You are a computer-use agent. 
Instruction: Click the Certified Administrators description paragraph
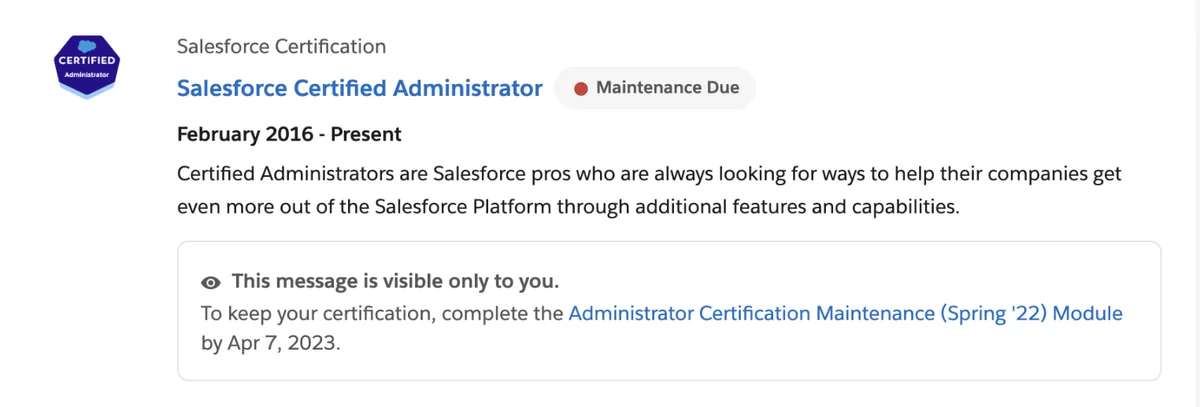tap(650, 191)
